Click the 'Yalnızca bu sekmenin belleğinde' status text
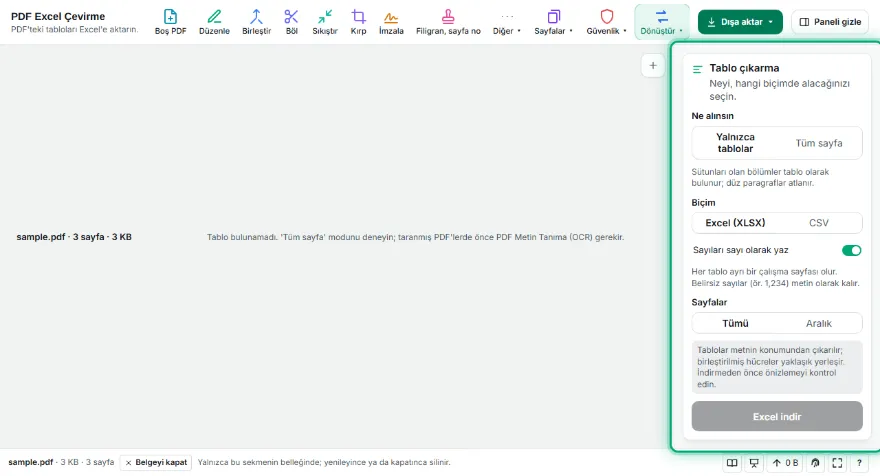880x476 pixels. coord(324,463)
